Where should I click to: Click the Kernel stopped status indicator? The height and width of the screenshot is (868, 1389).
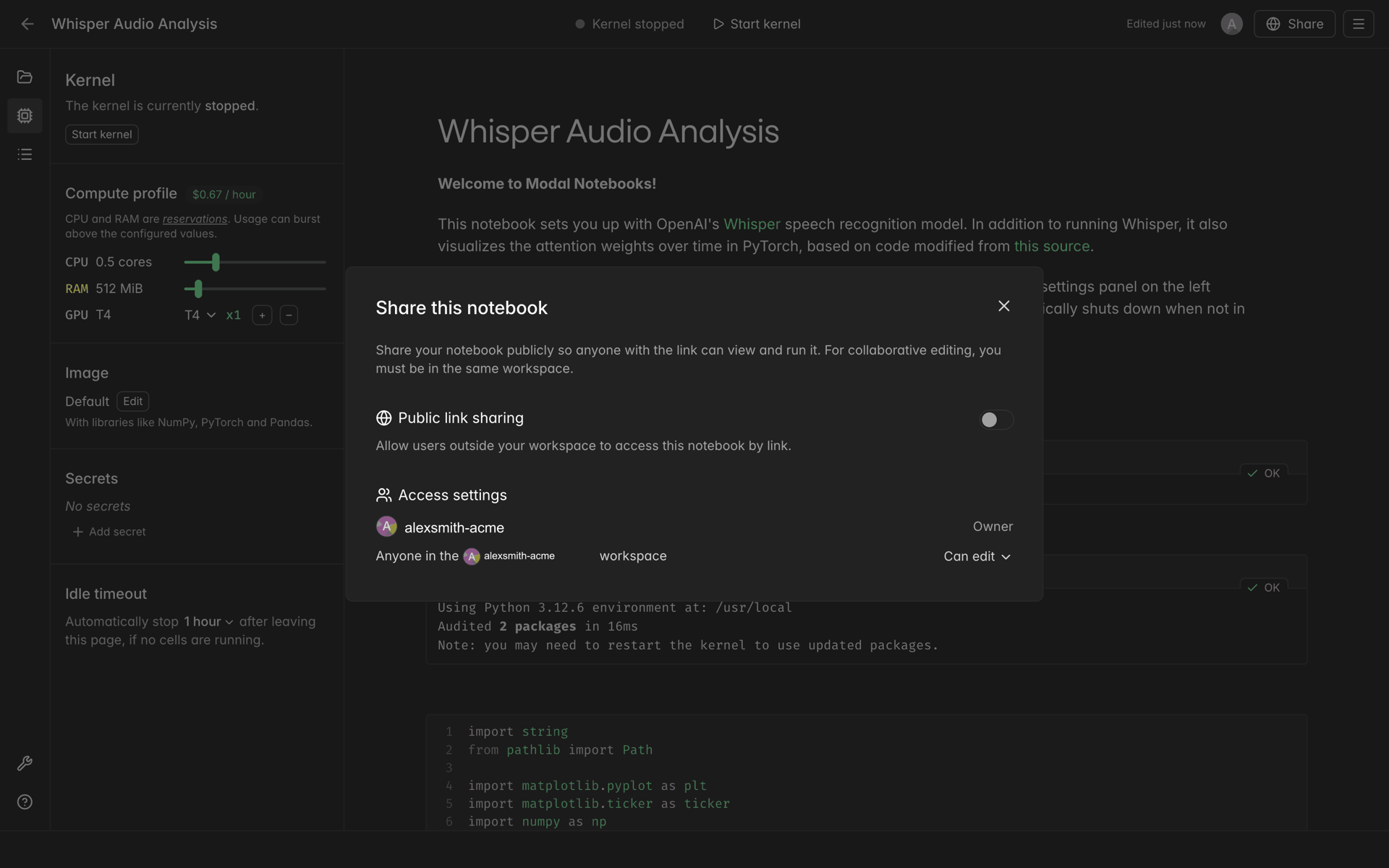coord(629,24)
